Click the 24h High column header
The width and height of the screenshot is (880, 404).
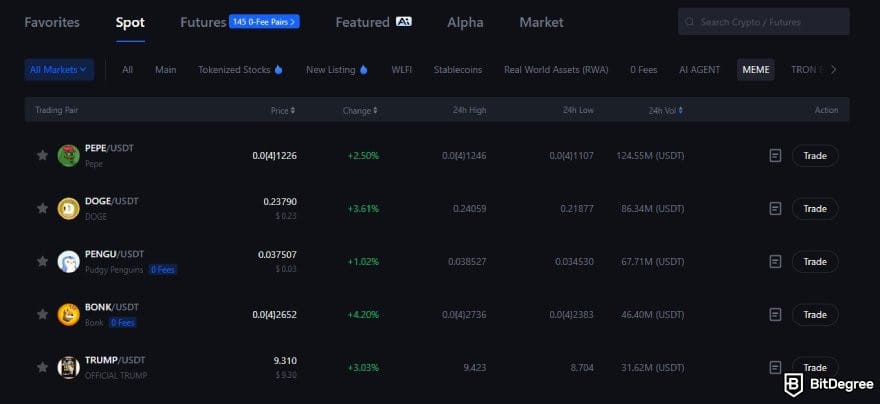(469, 111)
